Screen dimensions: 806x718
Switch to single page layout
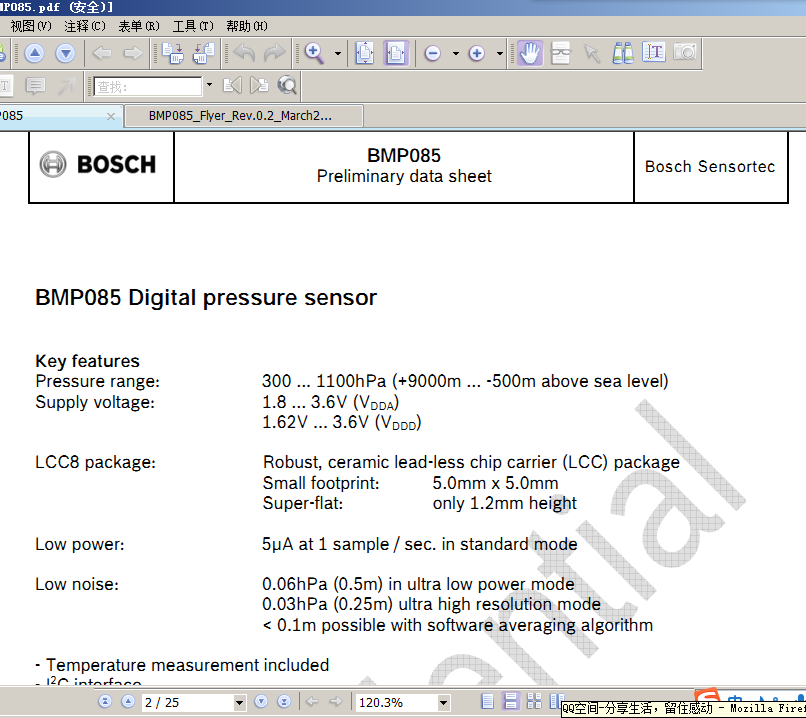(487, 702)
